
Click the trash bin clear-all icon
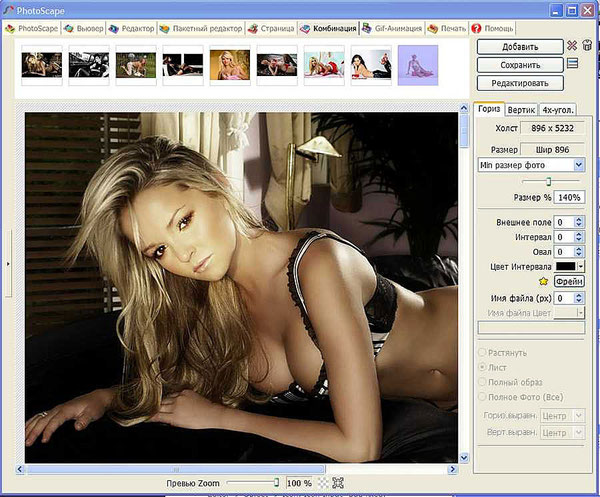[587, 46]
